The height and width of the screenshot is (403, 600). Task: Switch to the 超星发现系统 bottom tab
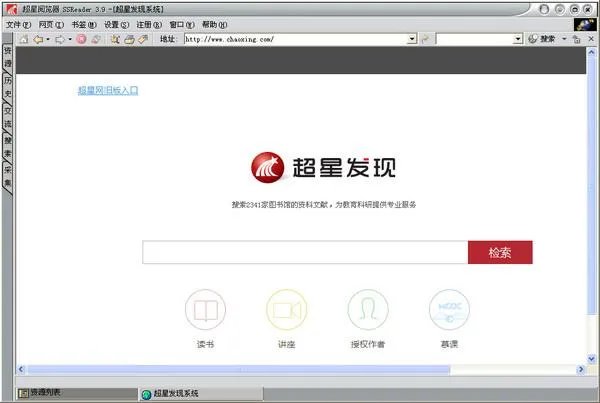[201, 393]
